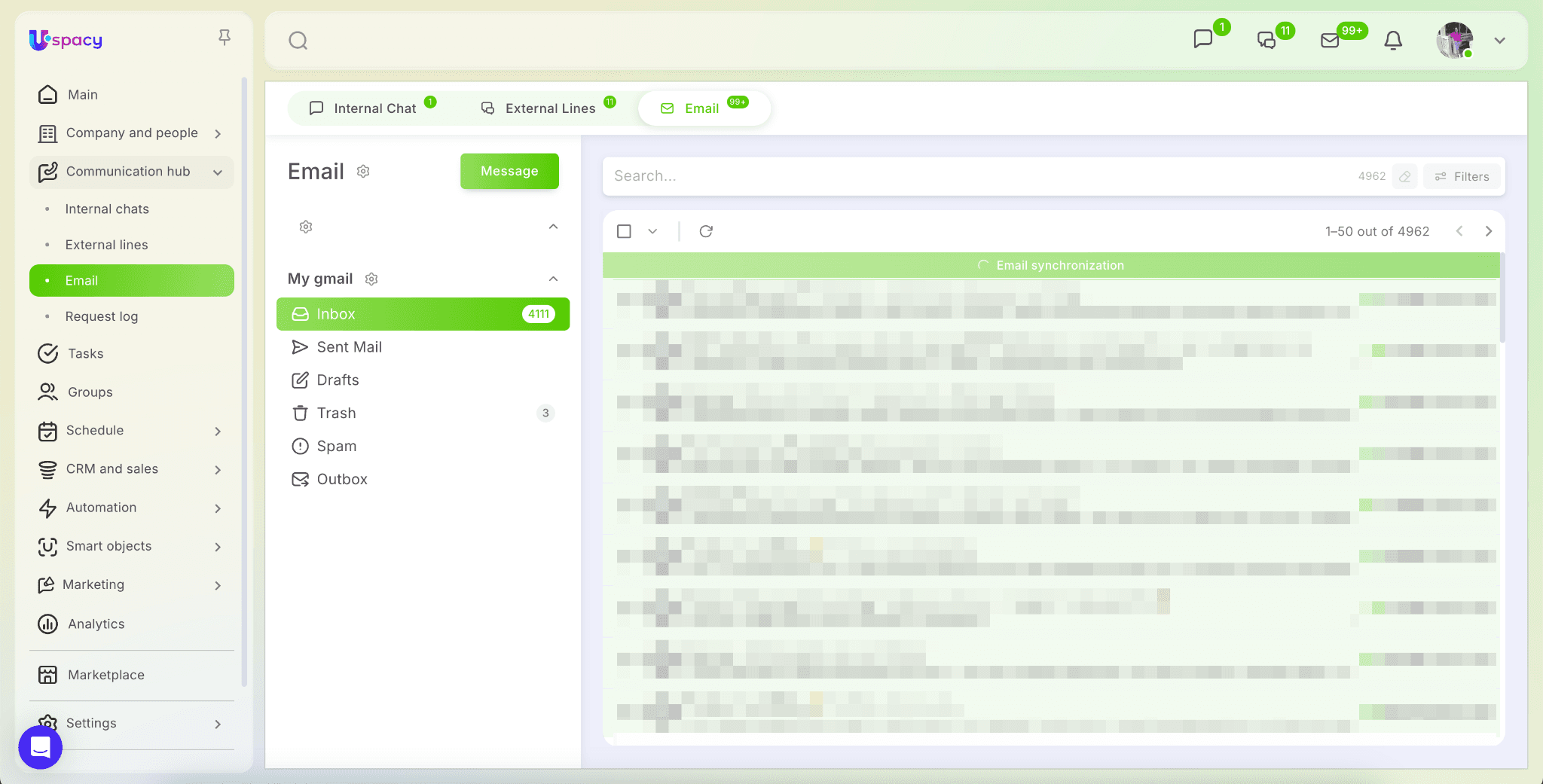Open the Filters button
This screenshot has width=1543, height=784.
point(1462,176)
